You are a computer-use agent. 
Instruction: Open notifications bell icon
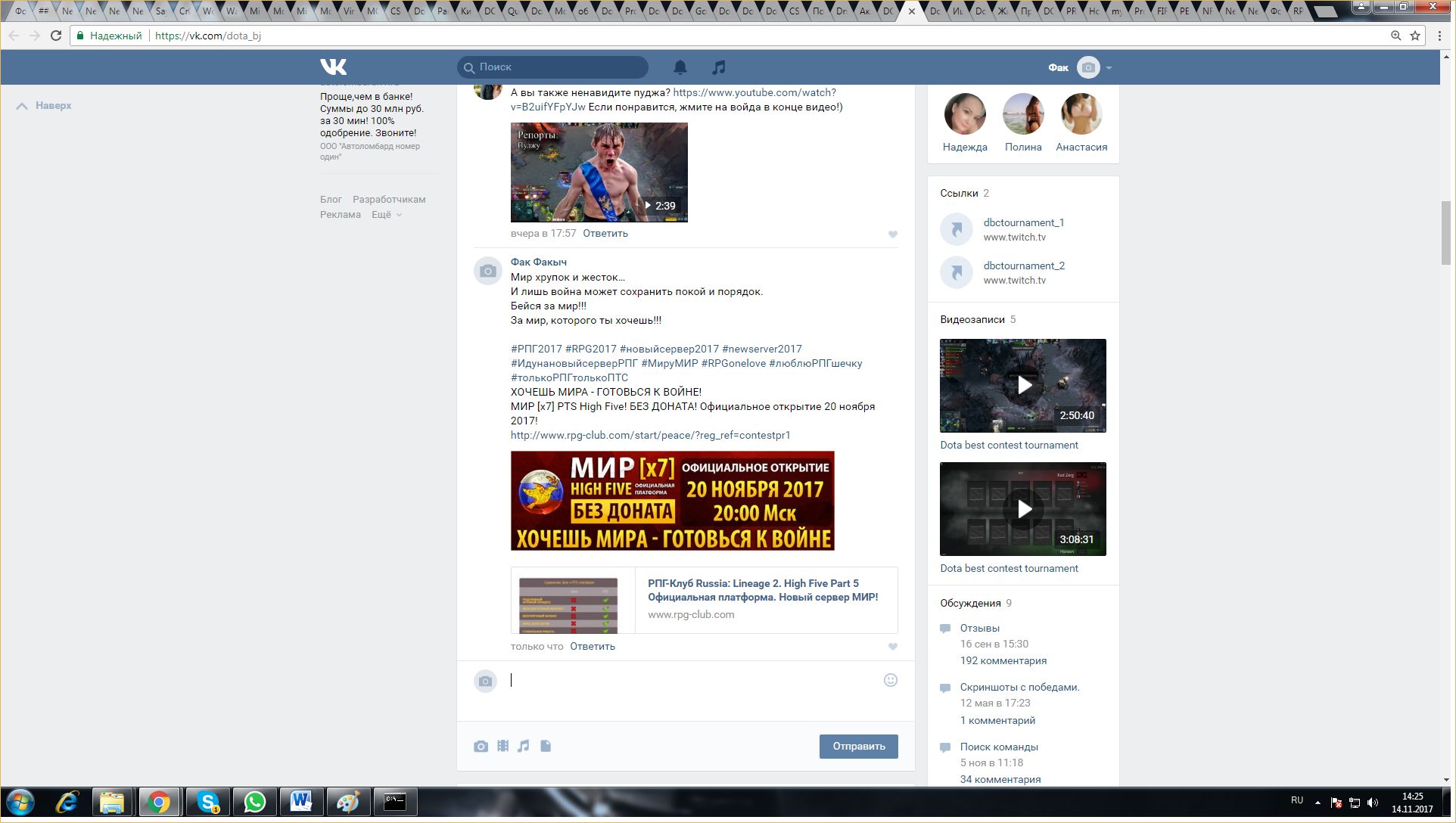click(x=680, y=67)
